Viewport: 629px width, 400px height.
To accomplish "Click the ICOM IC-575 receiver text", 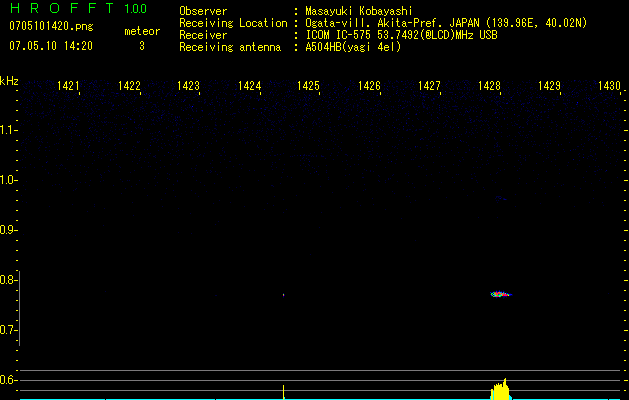I will tap(401, 35).
